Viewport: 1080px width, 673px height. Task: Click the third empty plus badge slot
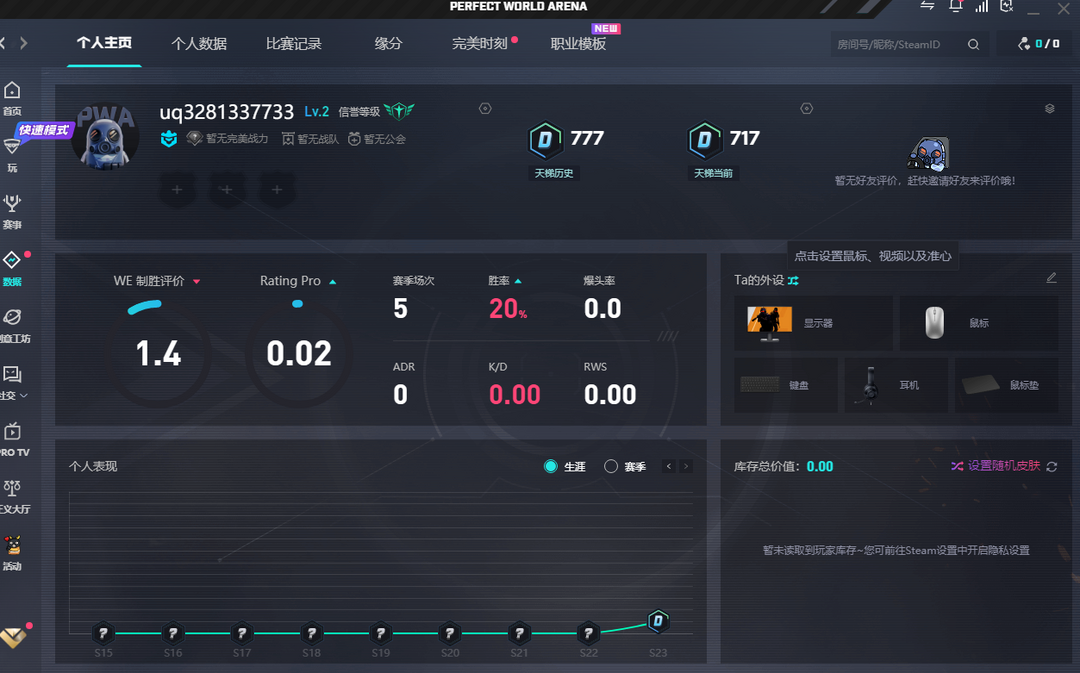(277, 189)
